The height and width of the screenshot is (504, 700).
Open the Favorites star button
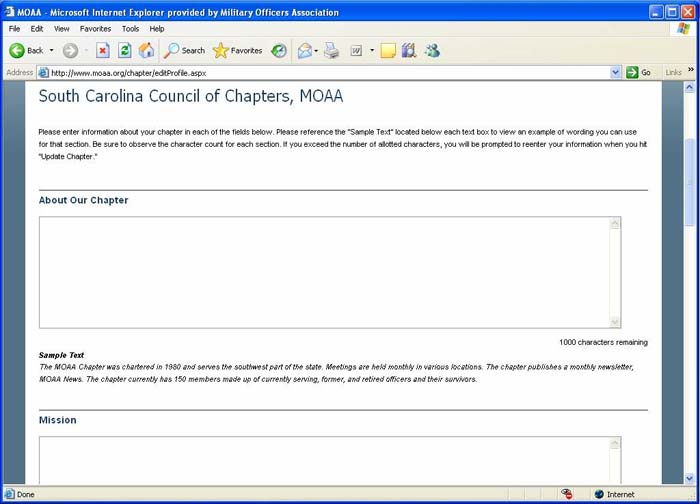[x=237, y=50]
